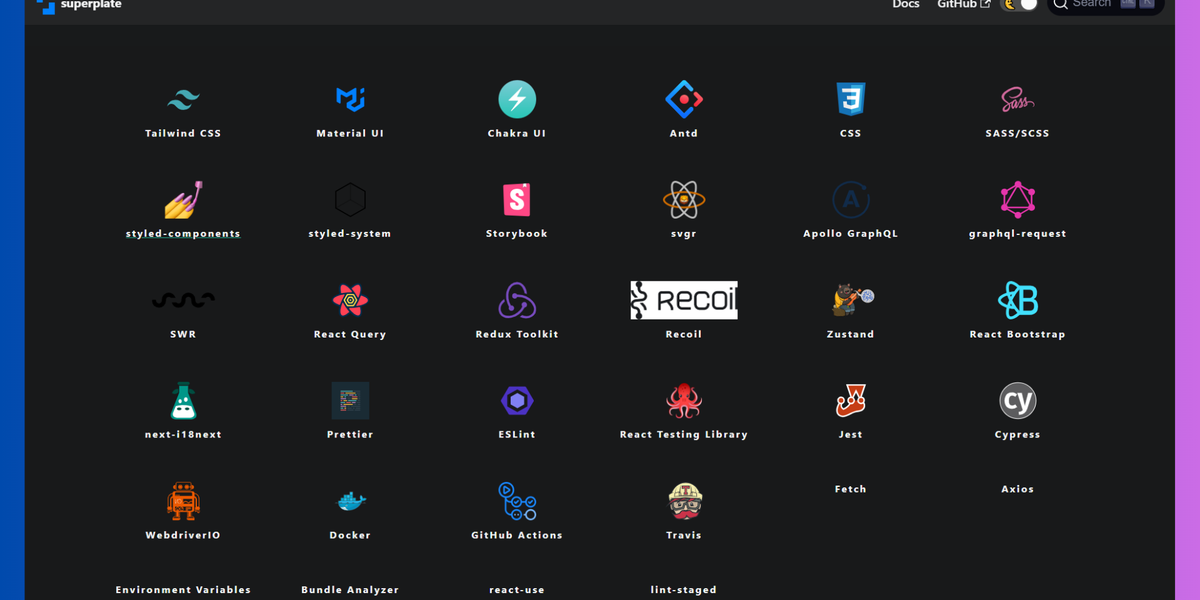The image size is (1200, 600).
Task: Select the Prettier P icon
Action: point(350,401)
